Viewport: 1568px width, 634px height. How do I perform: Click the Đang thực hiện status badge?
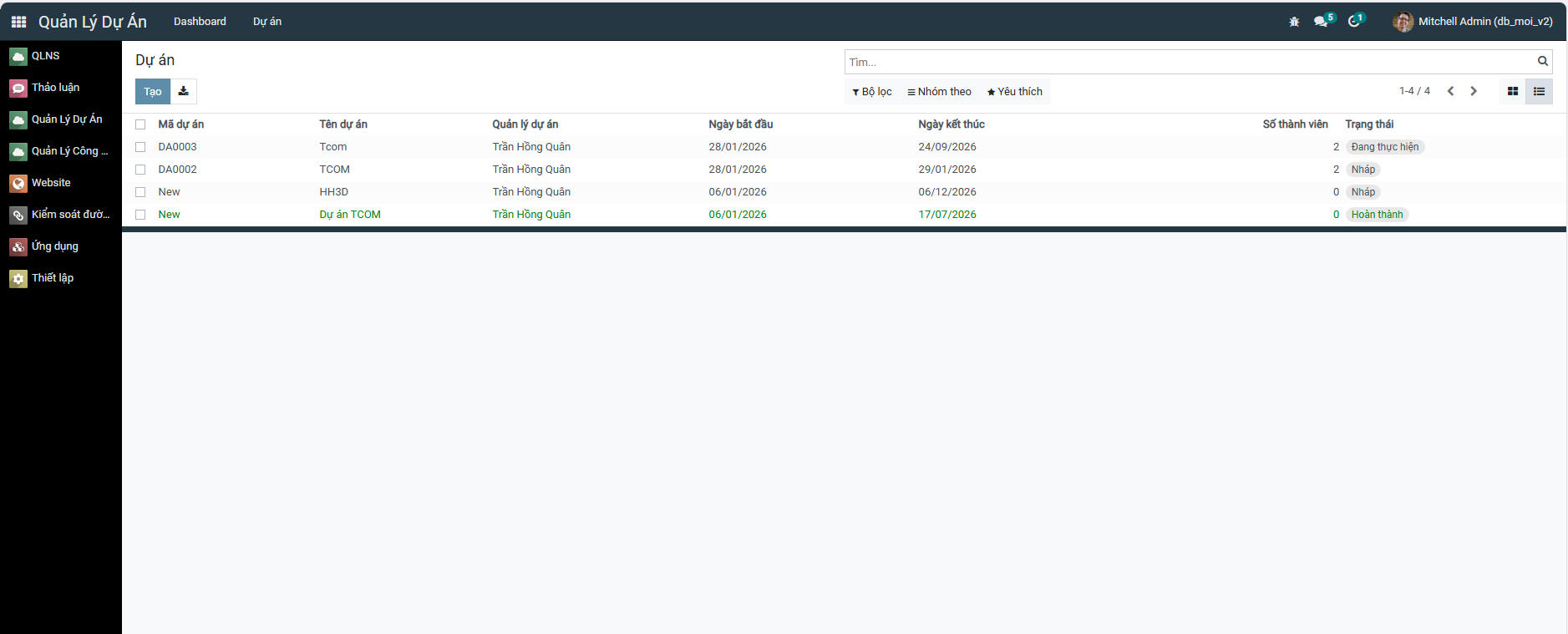(1385, 147)
